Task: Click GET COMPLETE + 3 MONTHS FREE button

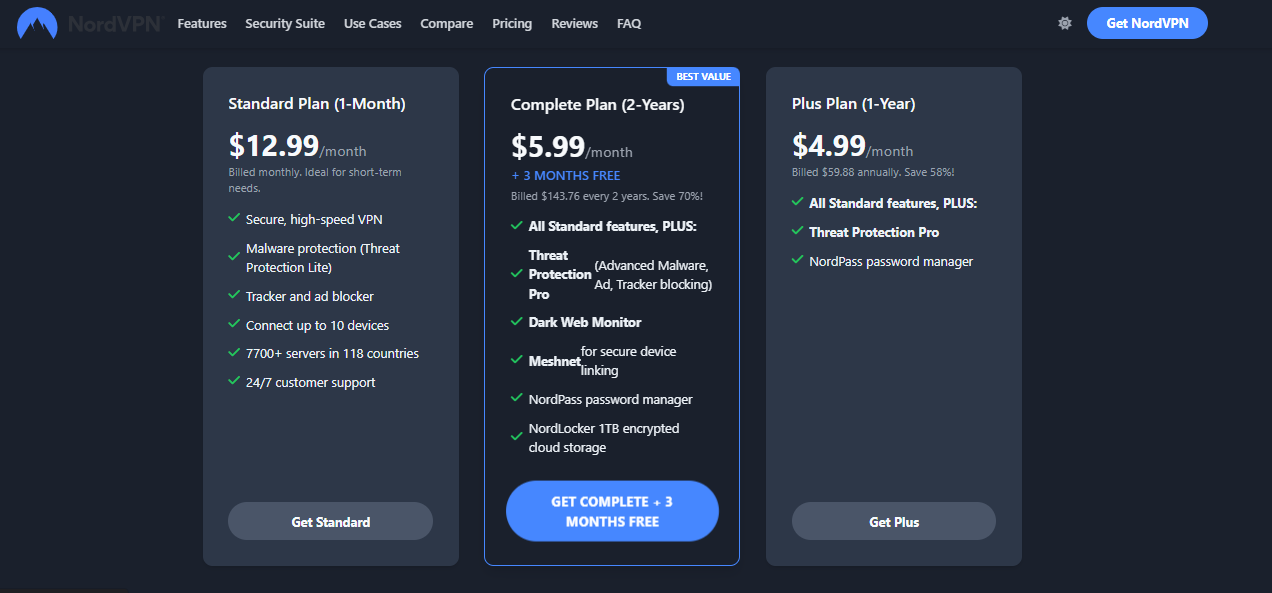Action: tap(612, 511)
